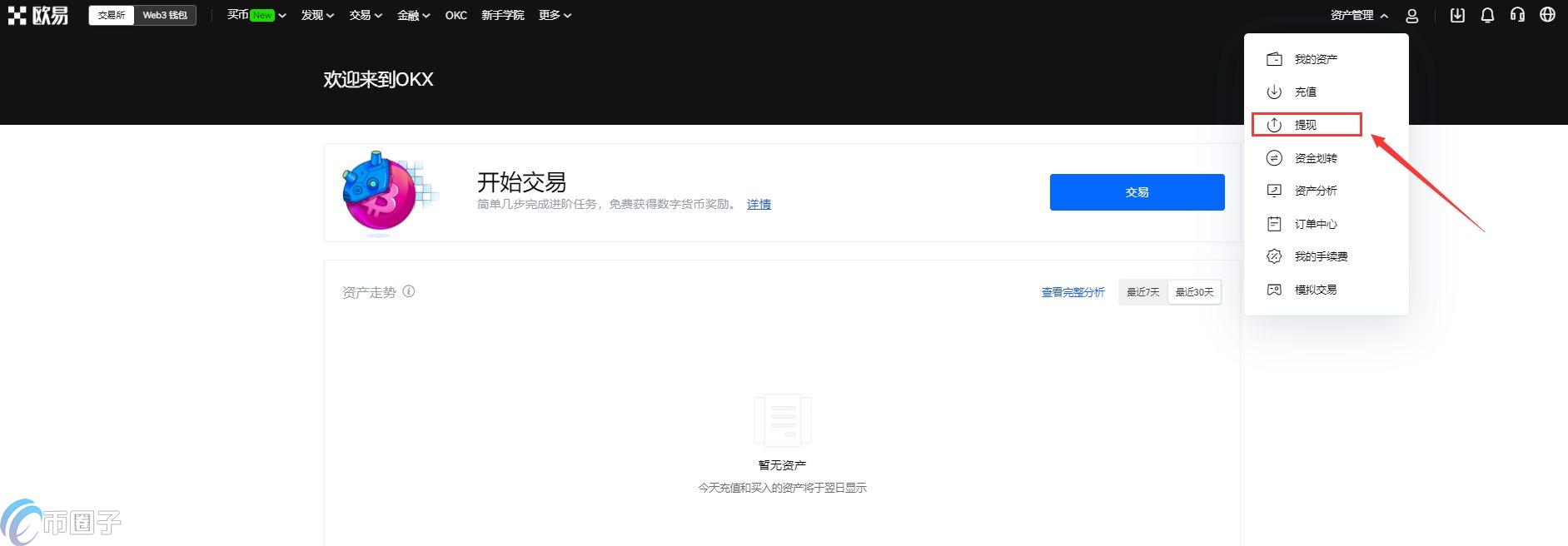Open 新手学院 in the nav bar
Screen dimensions: 1568x546
(503, 15)
